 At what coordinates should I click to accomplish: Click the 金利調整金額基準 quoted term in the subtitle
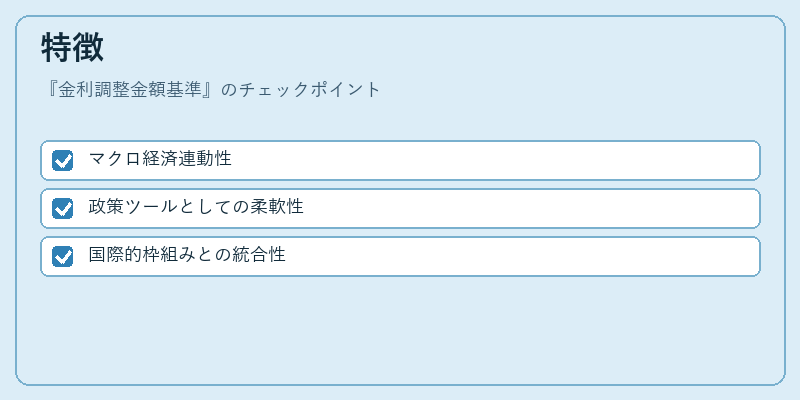point(130,90)
